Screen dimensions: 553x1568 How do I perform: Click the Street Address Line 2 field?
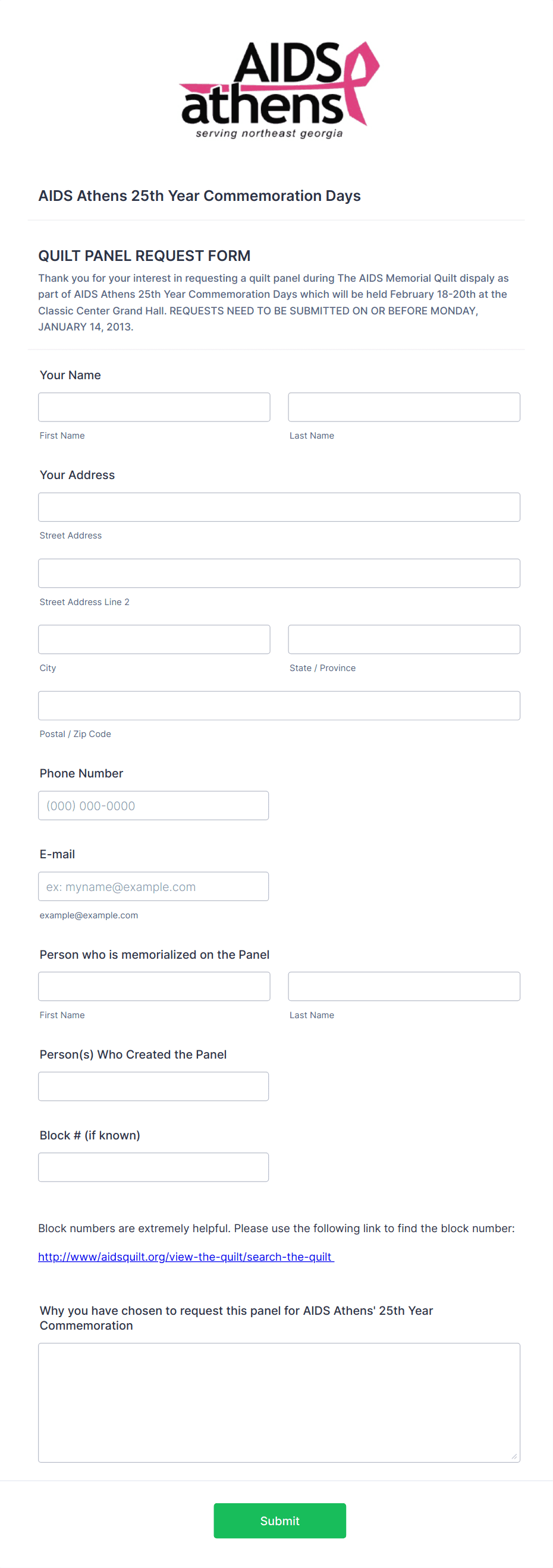279,573
